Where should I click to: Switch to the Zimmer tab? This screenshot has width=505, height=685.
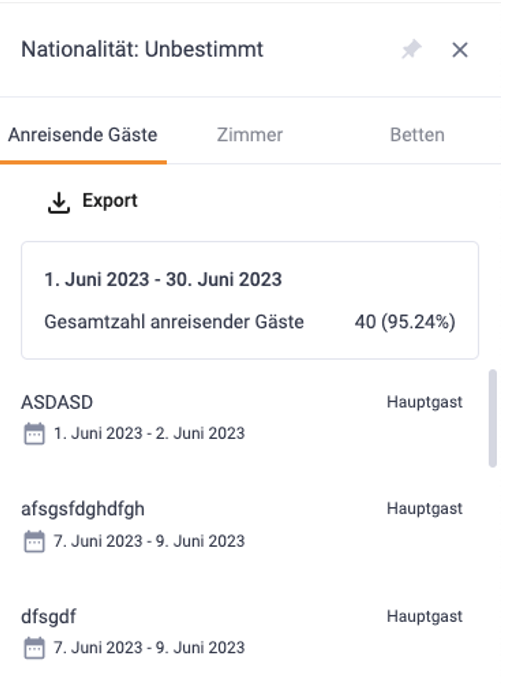click(250, 135)
